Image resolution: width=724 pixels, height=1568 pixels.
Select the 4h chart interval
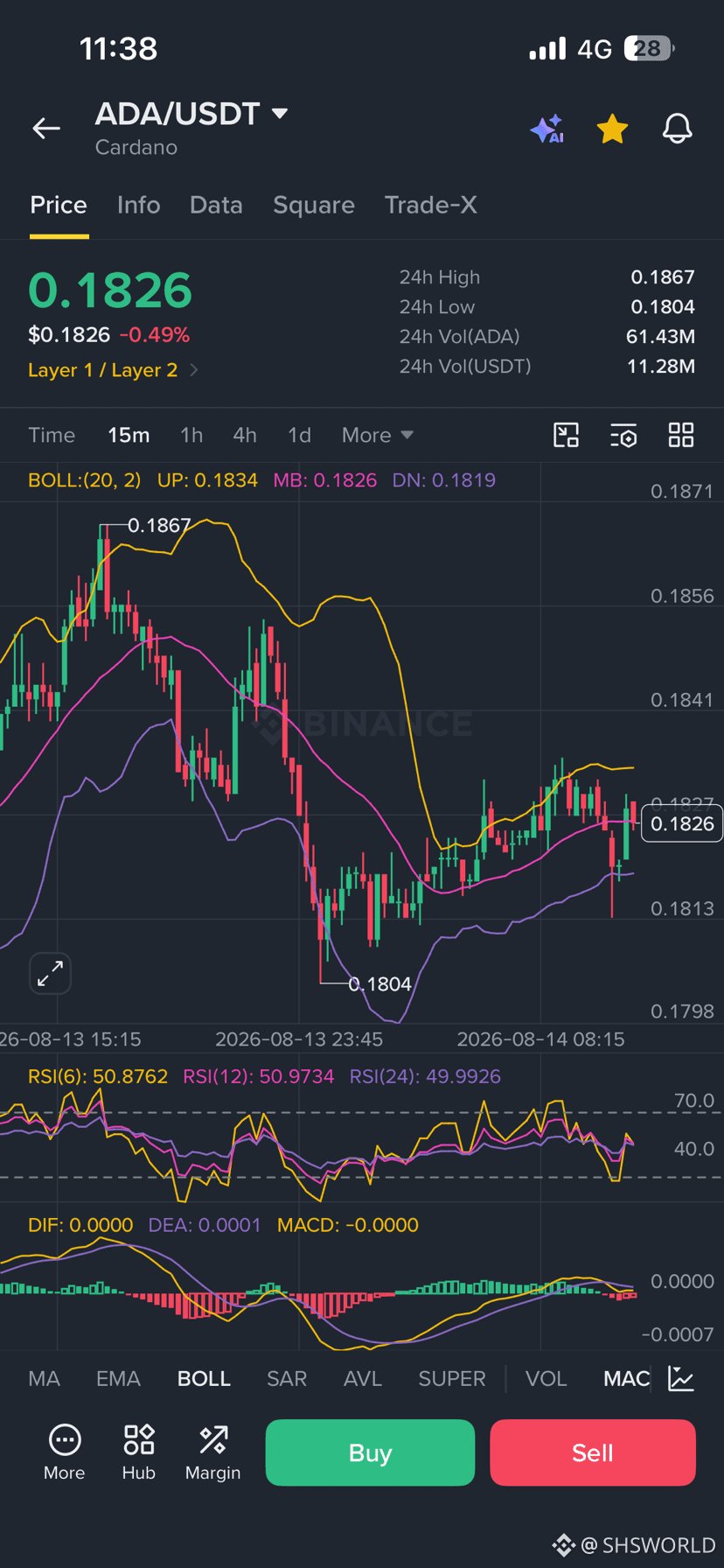(245, 435)
